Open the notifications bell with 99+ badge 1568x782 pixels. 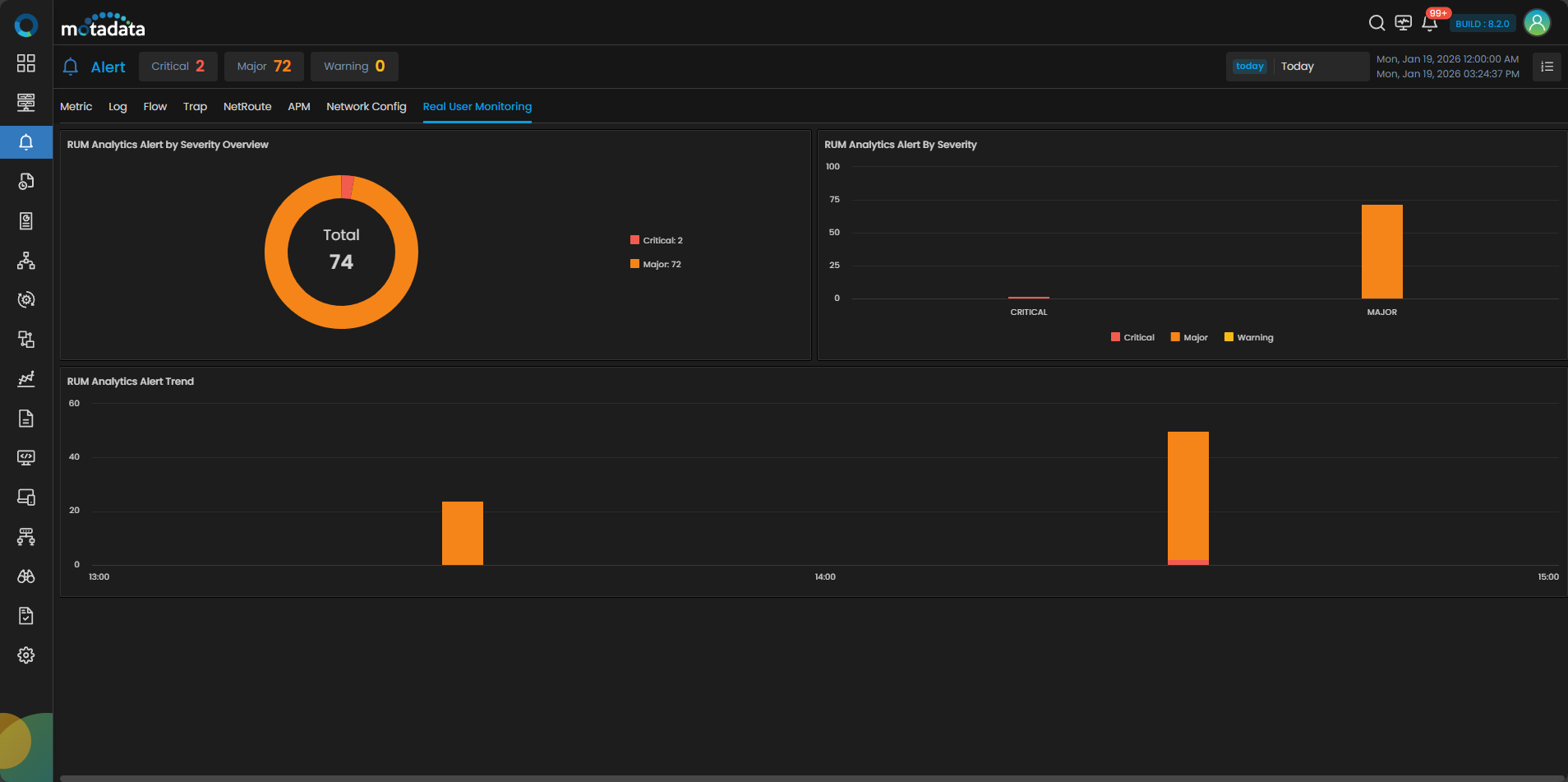pos(1430,23)
